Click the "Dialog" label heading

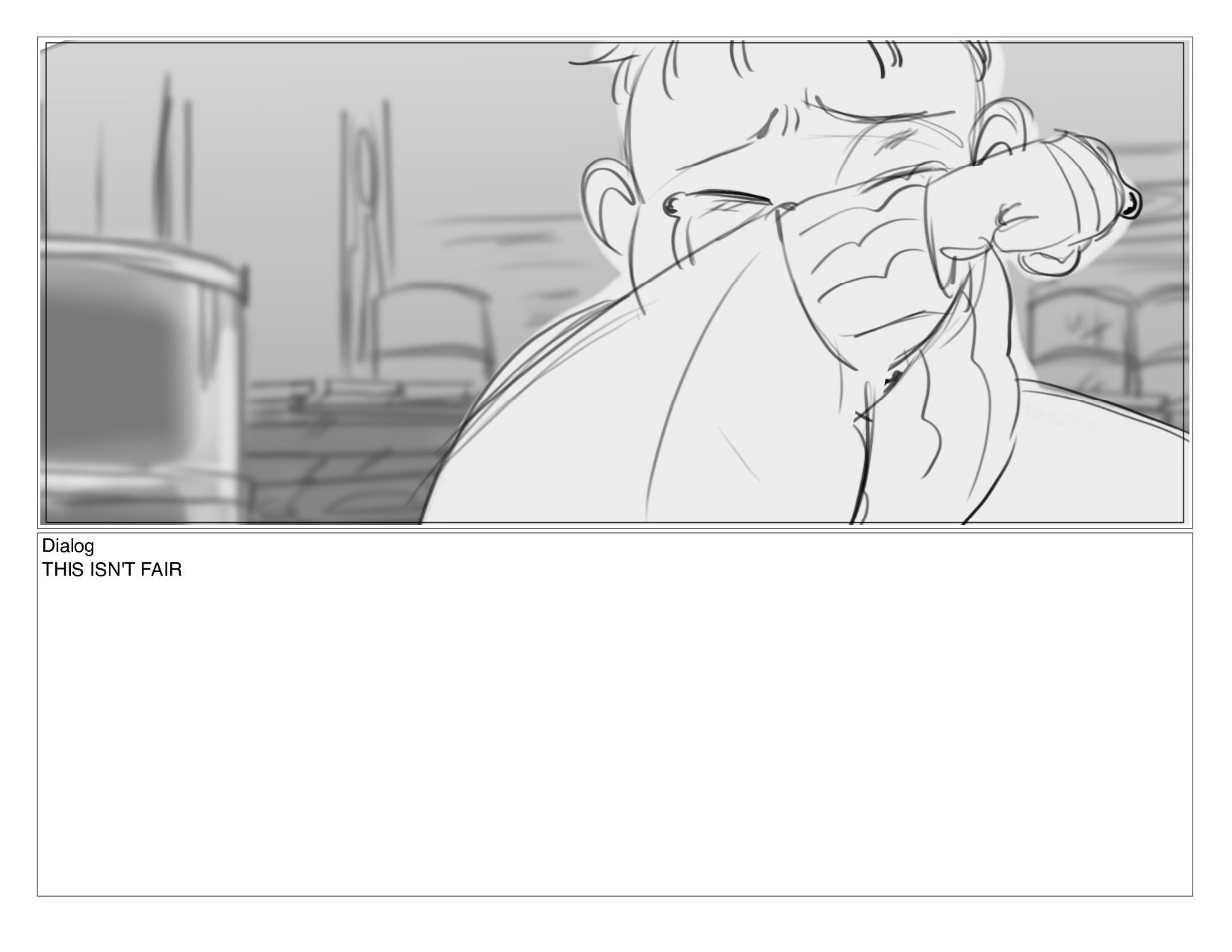click(x=68, y=546)
